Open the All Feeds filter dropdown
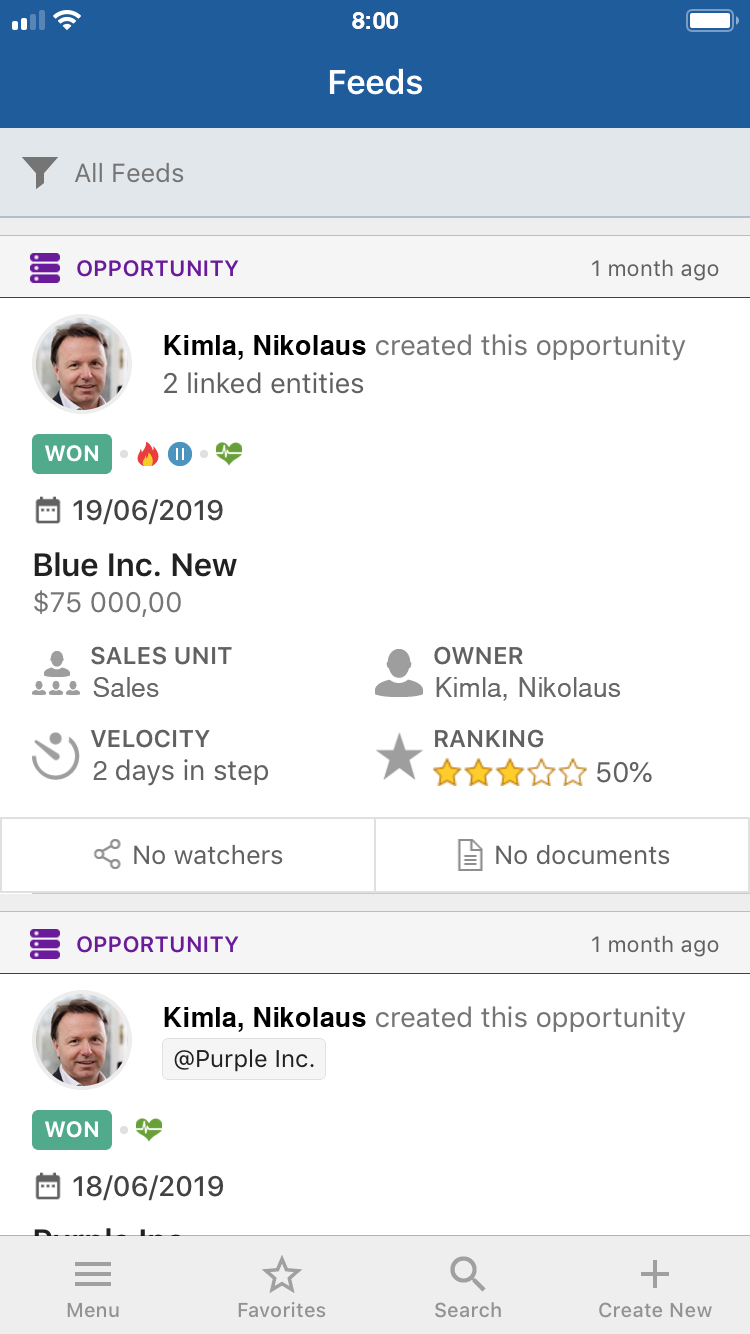This screenshot has width=750, height=1334. click(129, 173)
